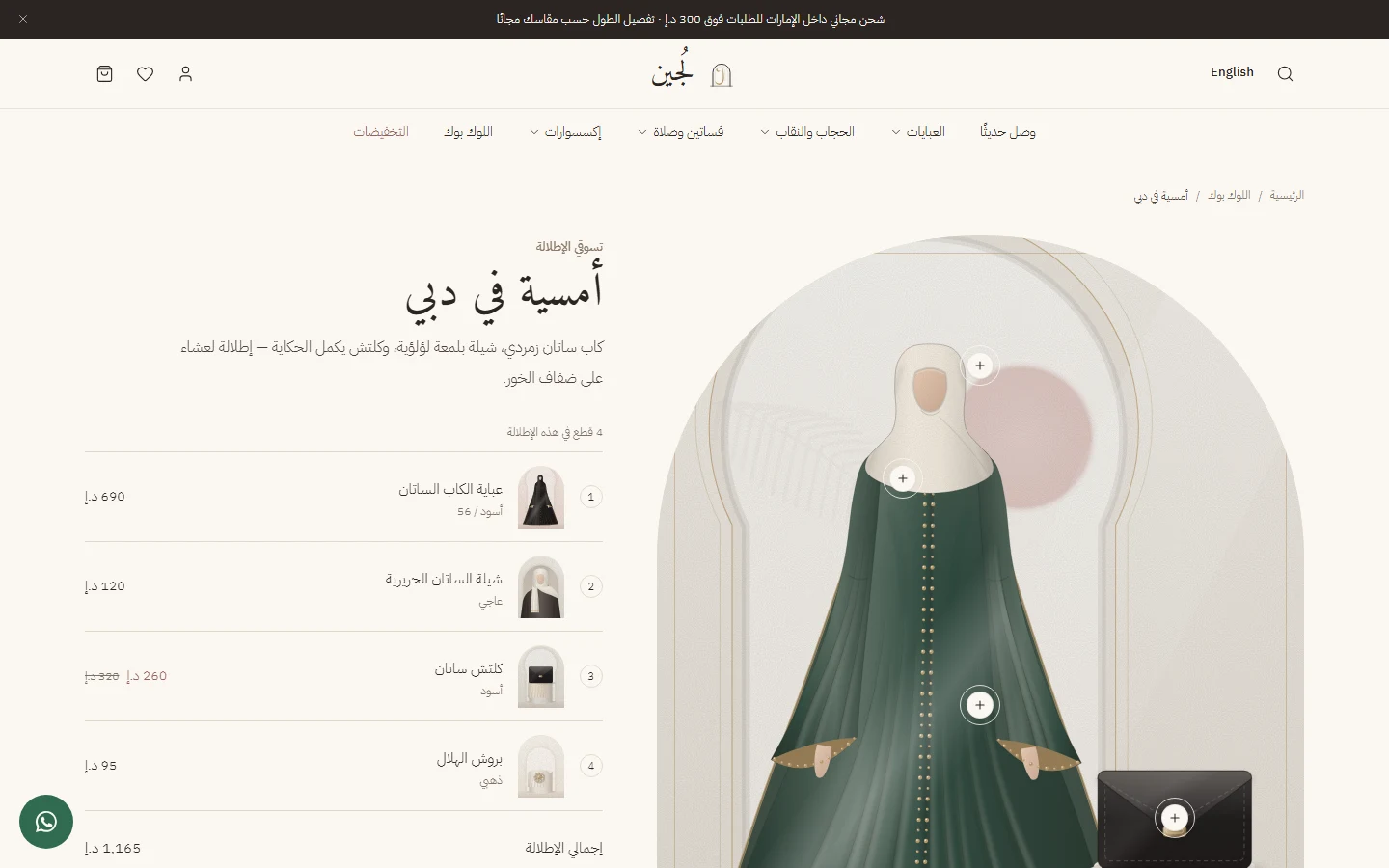
Task: Go to وصل حديثًا menu item
Action: tap(1008, 132)
